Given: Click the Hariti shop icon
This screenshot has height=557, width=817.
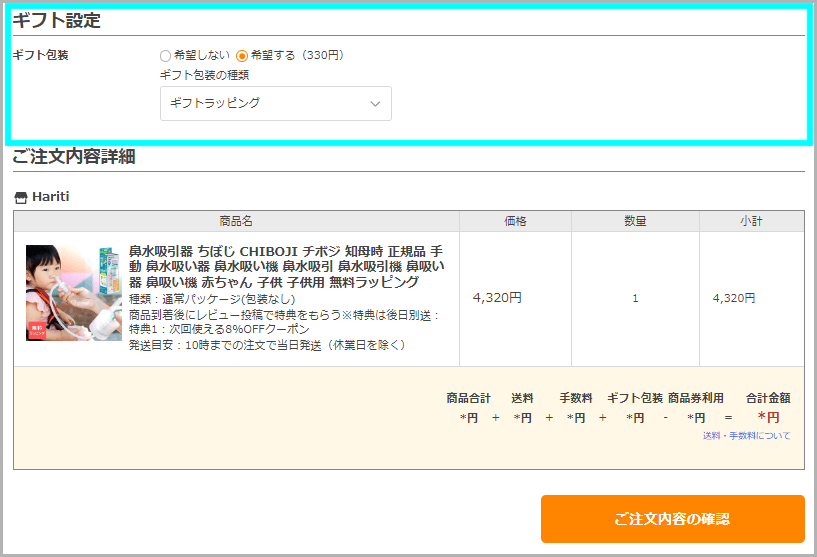Looking at the screenshot, I should (x=21, y=197).
